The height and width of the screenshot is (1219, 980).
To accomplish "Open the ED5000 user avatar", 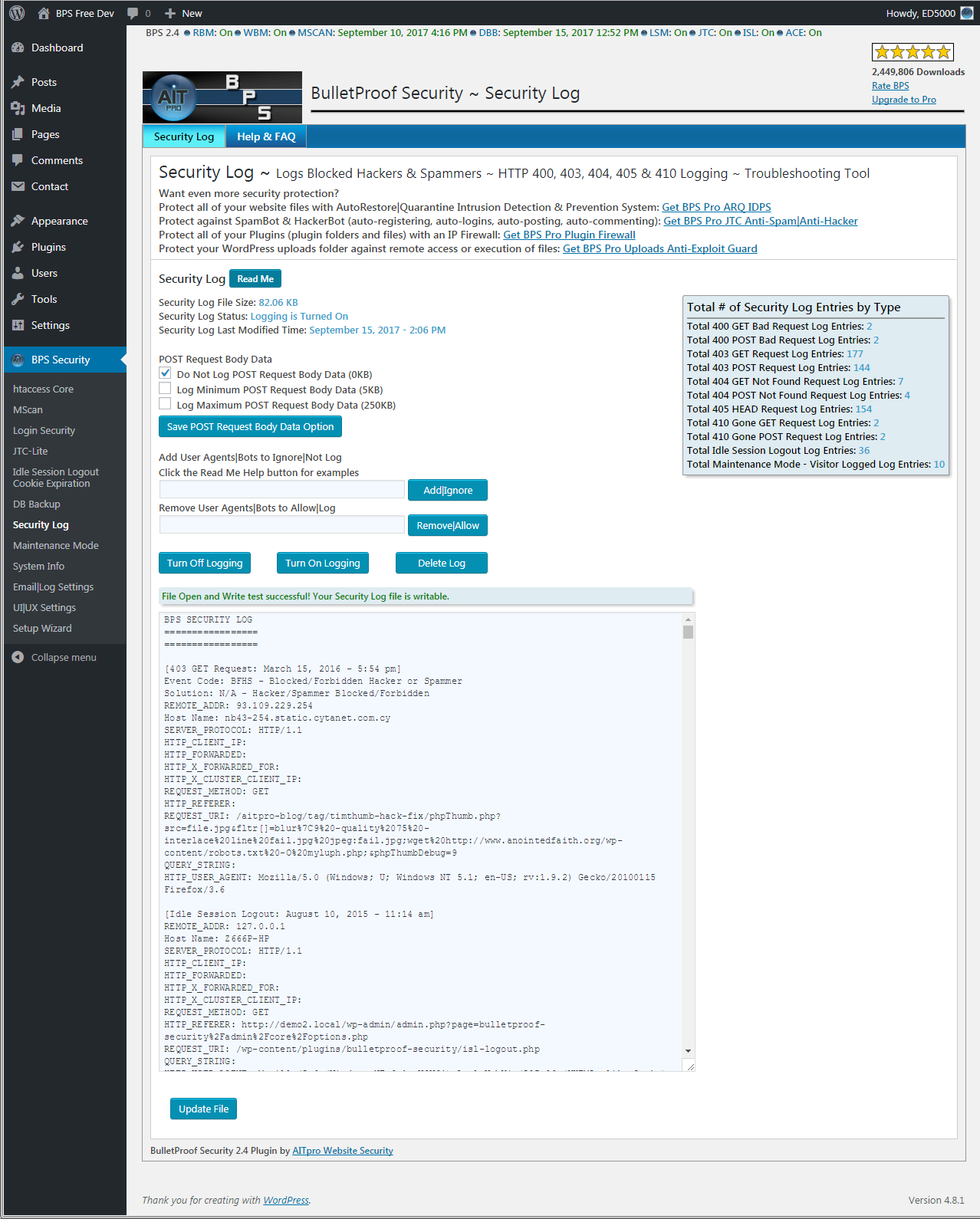I will click(967, 13).
